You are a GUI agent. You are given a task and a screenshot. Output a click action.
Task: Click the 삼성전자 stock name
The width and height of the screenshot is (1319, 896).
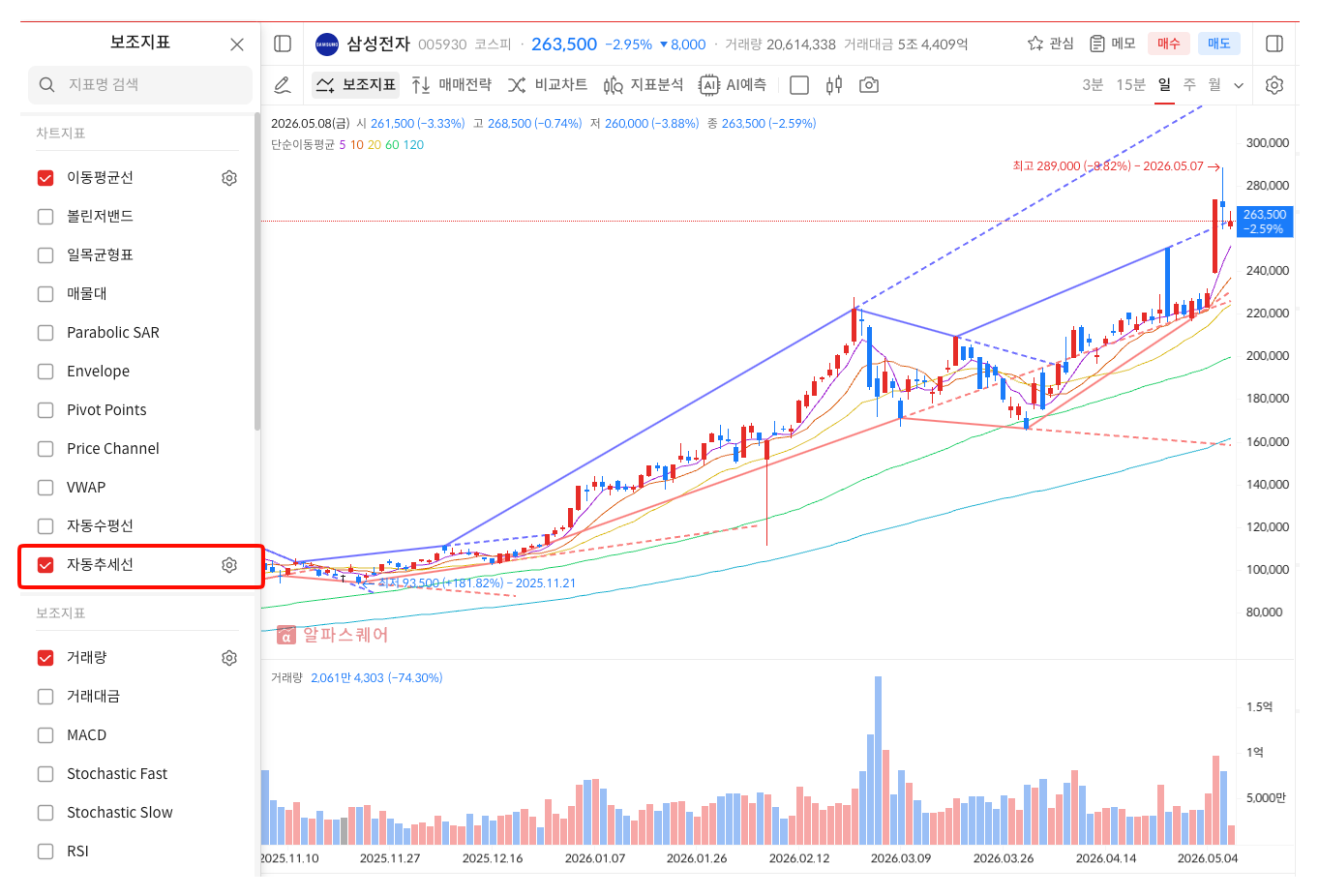[378, 45]
